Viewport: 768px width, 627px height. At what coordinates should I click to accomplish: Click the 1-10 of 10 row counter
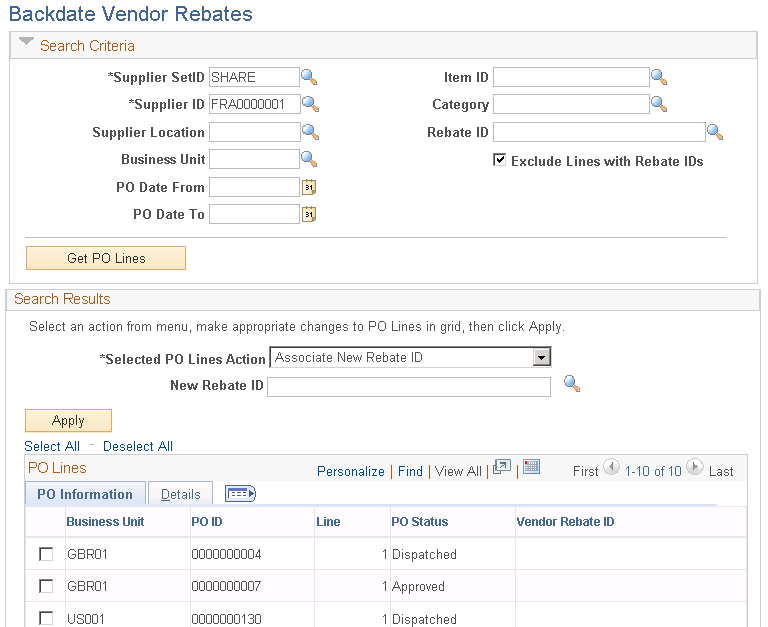[x=653, y=471]
